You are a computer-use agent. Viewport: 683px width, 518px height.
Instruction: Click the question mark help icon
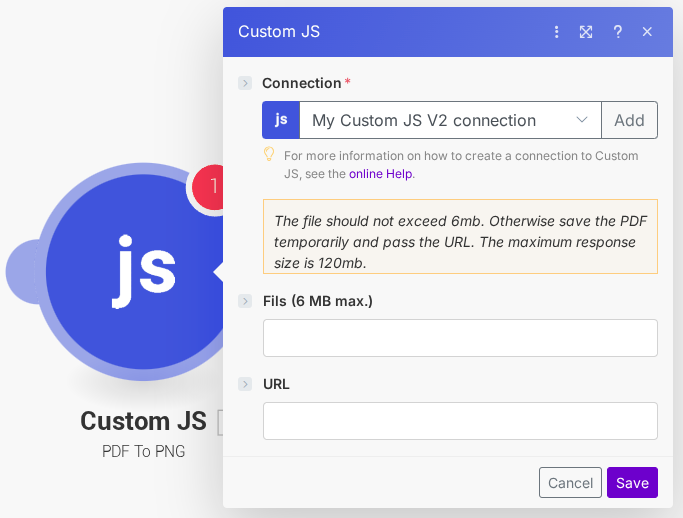tap(618, 32)
